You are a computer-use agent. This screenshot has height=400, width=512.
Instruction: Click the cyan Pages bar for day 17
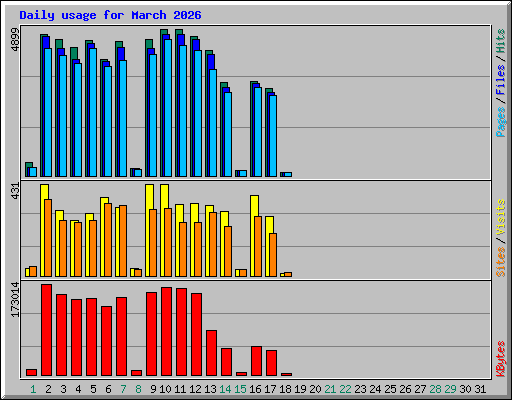[x=273, y=136]
